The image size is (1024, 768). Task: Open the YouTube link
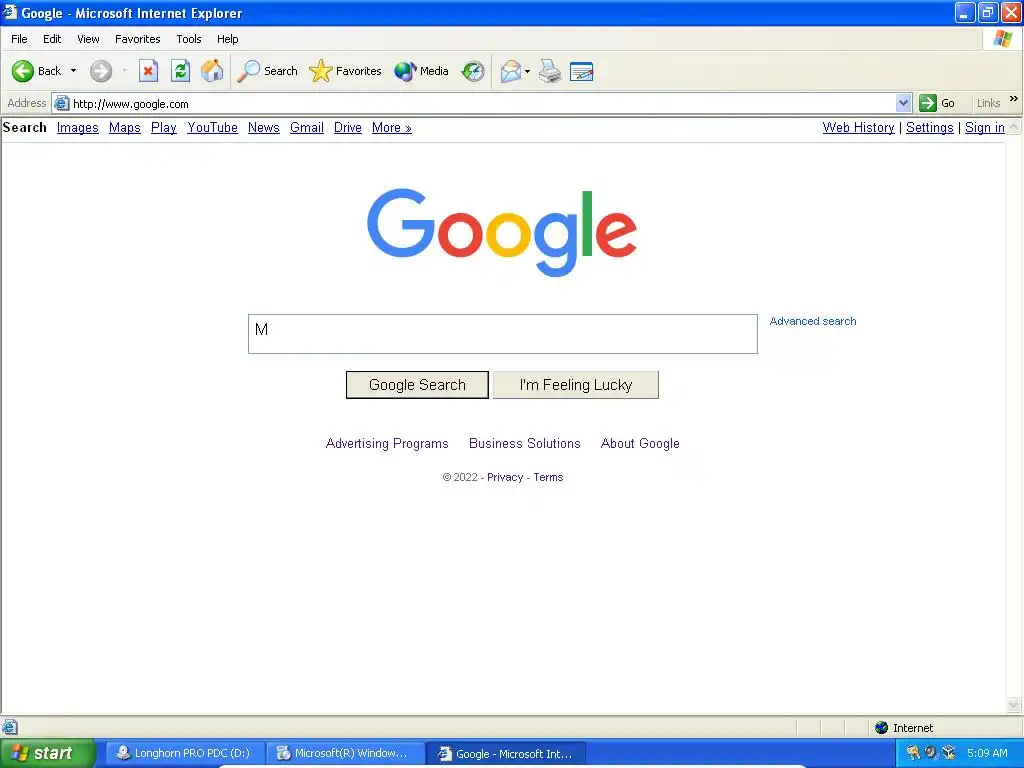click(212, 127)
